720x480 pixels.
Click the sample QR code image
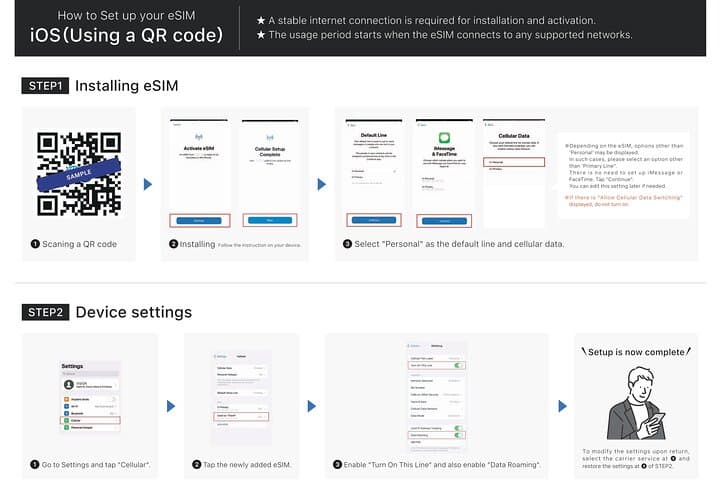point(79,174)
